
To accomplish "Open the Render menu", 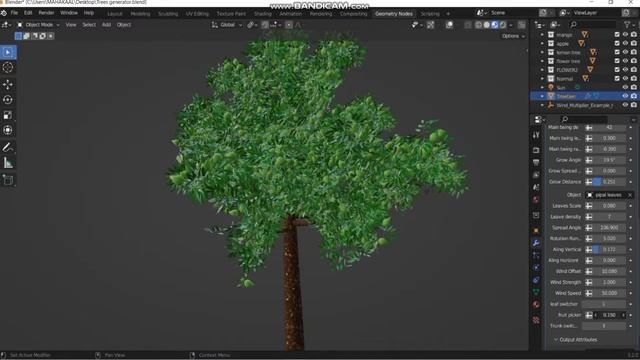I will 46,13.
